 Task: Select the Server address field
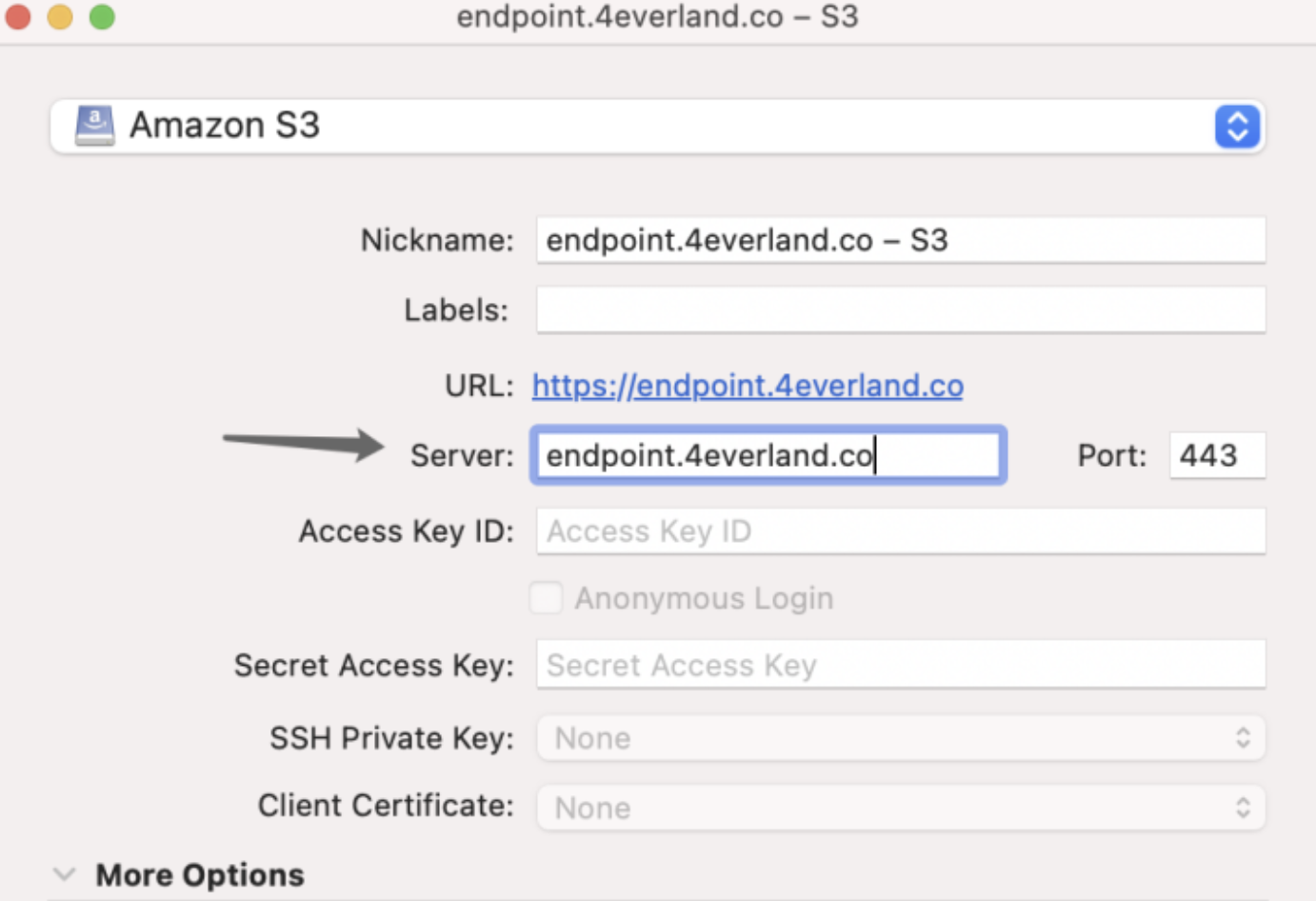[768, 454]
